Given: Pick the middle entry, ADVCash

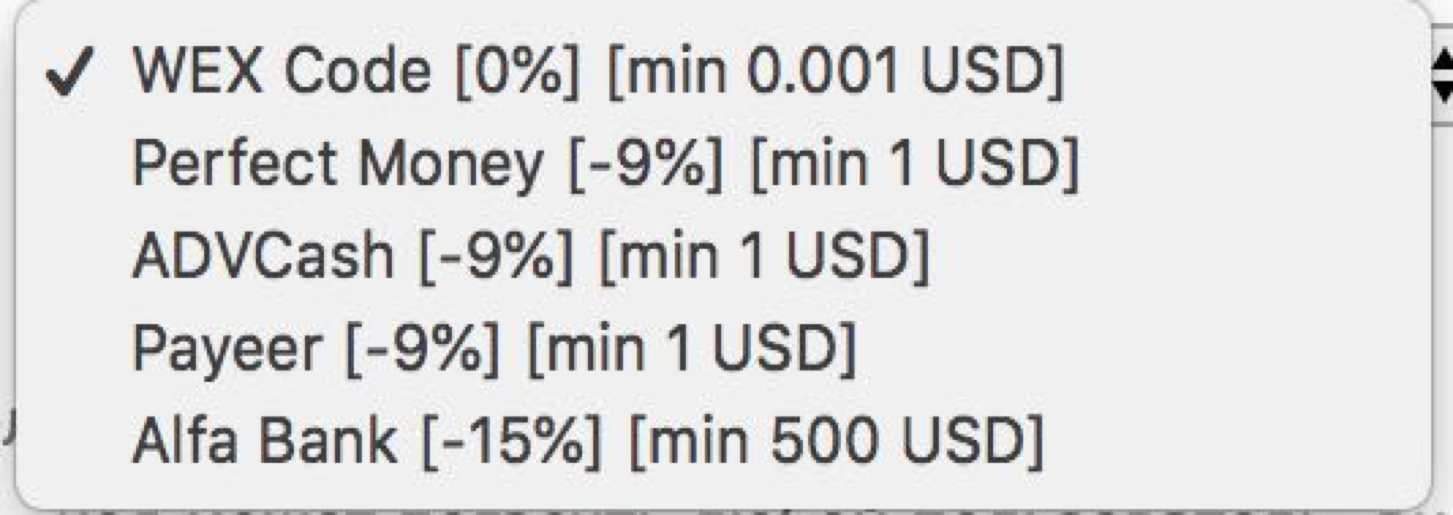Looking at the screenshot, I should coord(530,256).
